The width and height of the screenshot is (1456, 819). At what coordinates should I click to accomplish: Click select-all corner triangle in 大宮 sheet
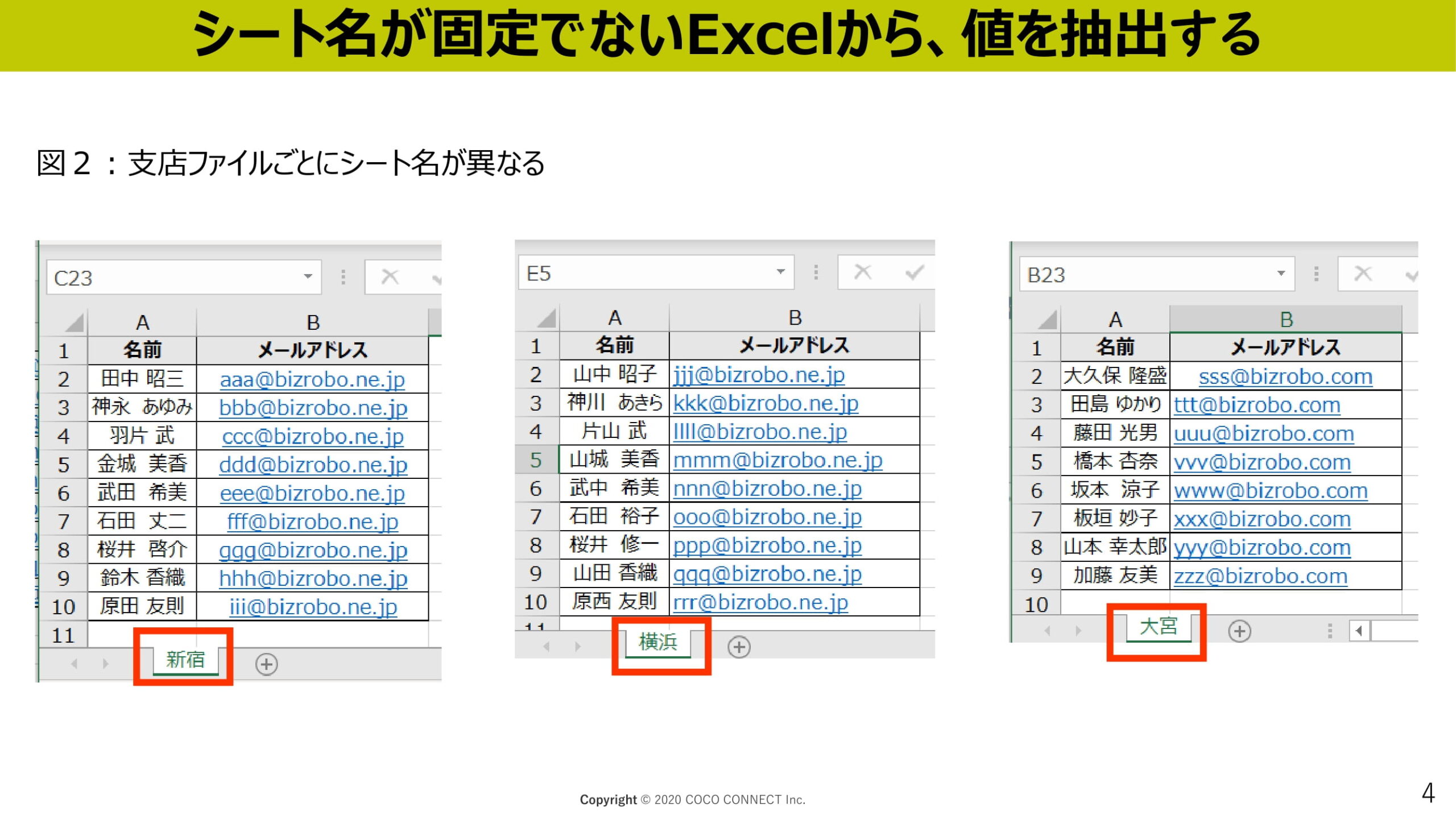1047,320
